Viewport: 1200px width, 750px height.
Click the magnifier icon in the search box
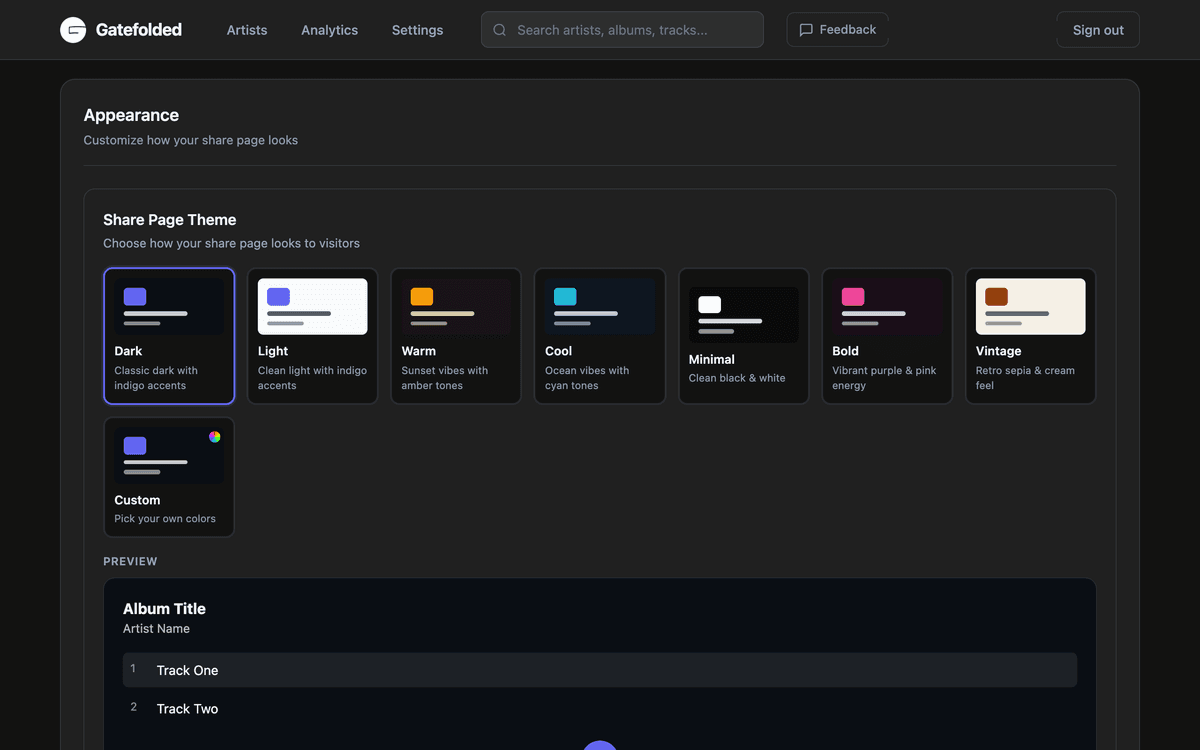click(500, 30)
